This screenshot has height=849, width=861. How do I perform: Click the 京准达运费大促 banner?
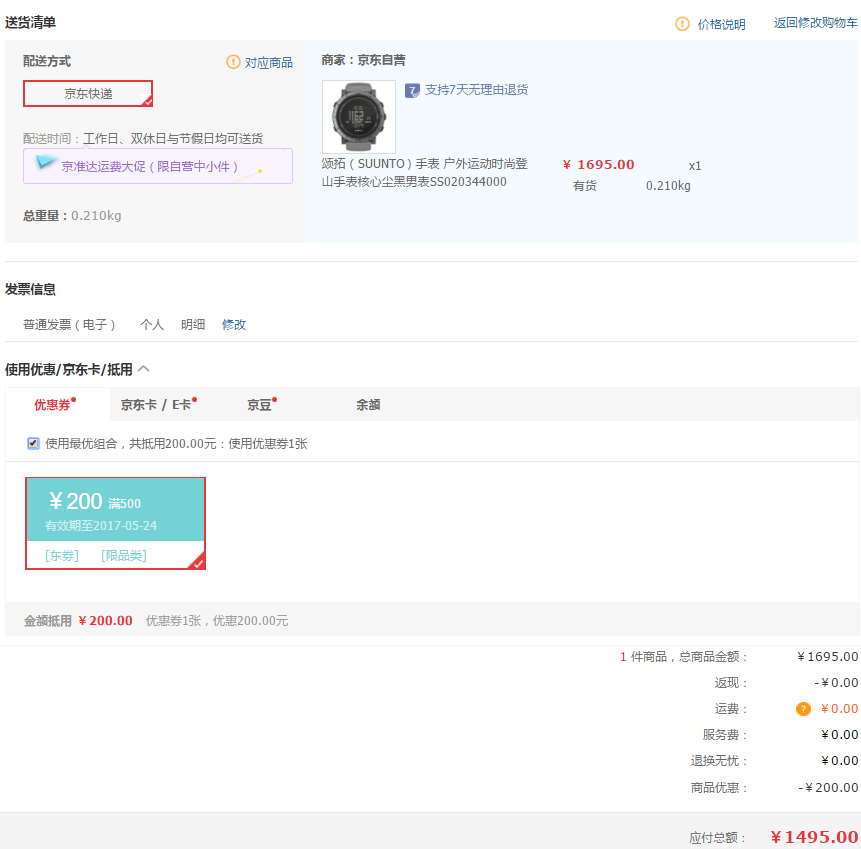[158, 166]
